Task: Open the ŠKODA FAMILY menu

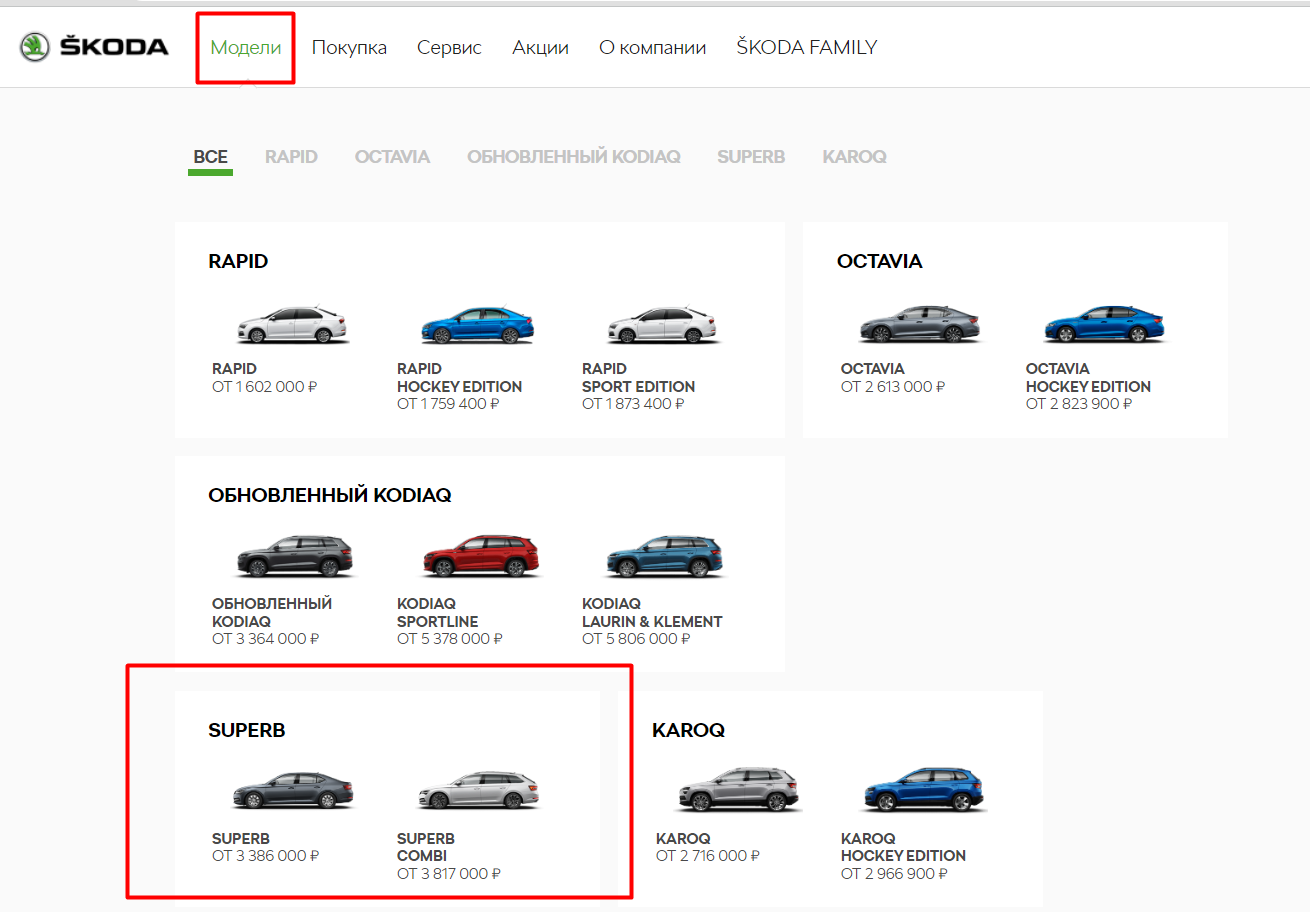Action: click(x=807, y=47)
